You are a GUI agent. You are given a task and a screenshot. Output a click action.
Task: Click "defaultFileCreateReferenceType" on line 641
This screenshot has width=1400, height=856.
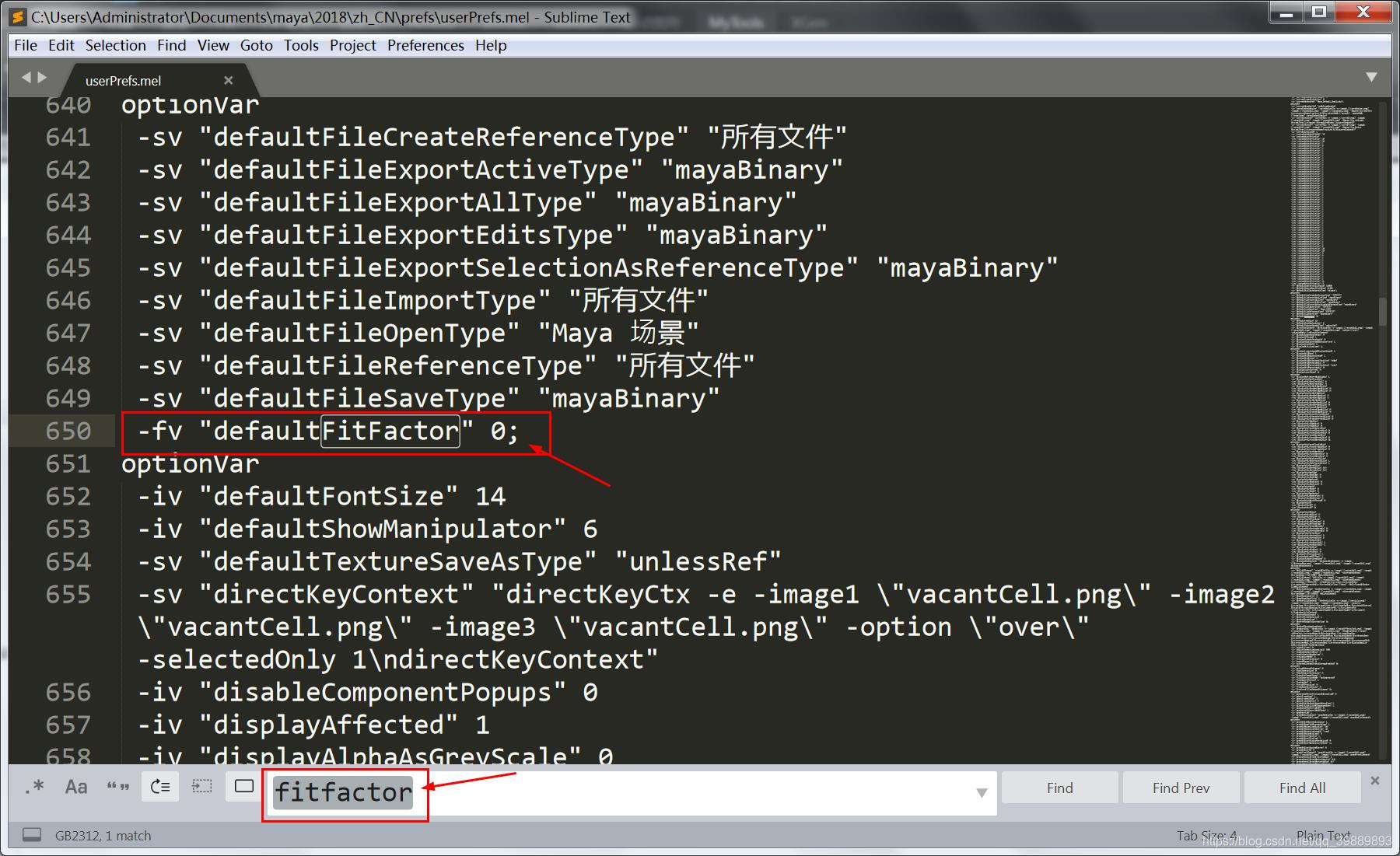443,137
